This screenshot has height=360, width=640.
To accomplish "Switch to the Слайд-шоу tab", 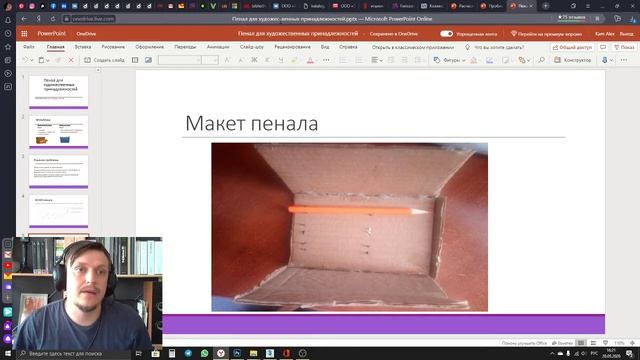I will click(252, 47).
